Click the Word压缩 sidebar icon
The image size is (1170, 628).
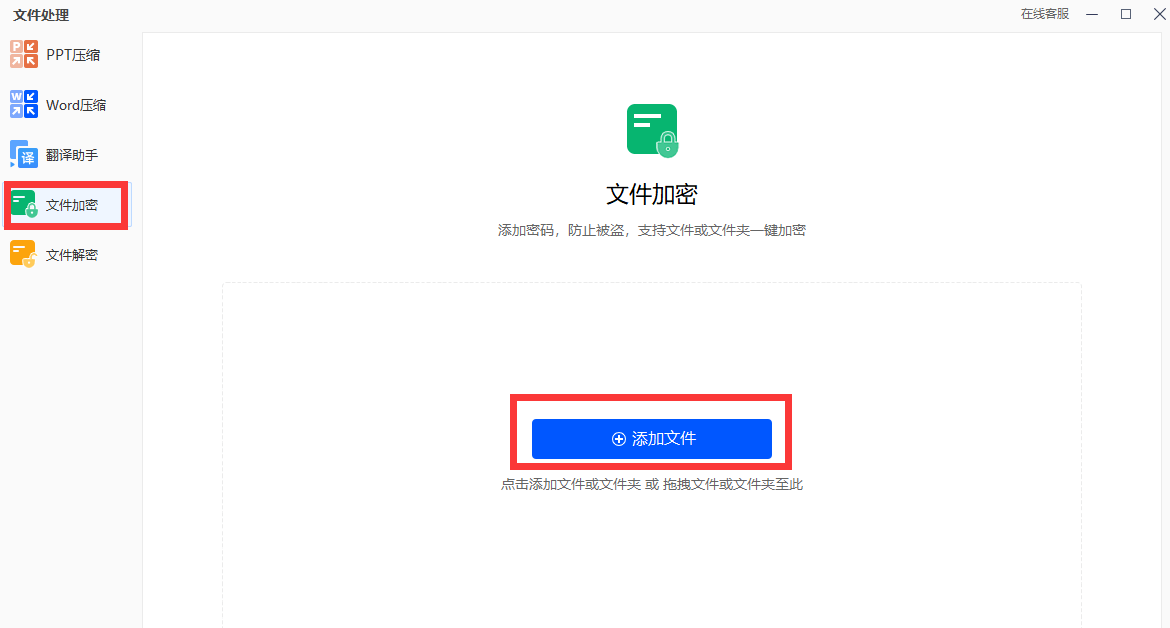tap(24, 104)
